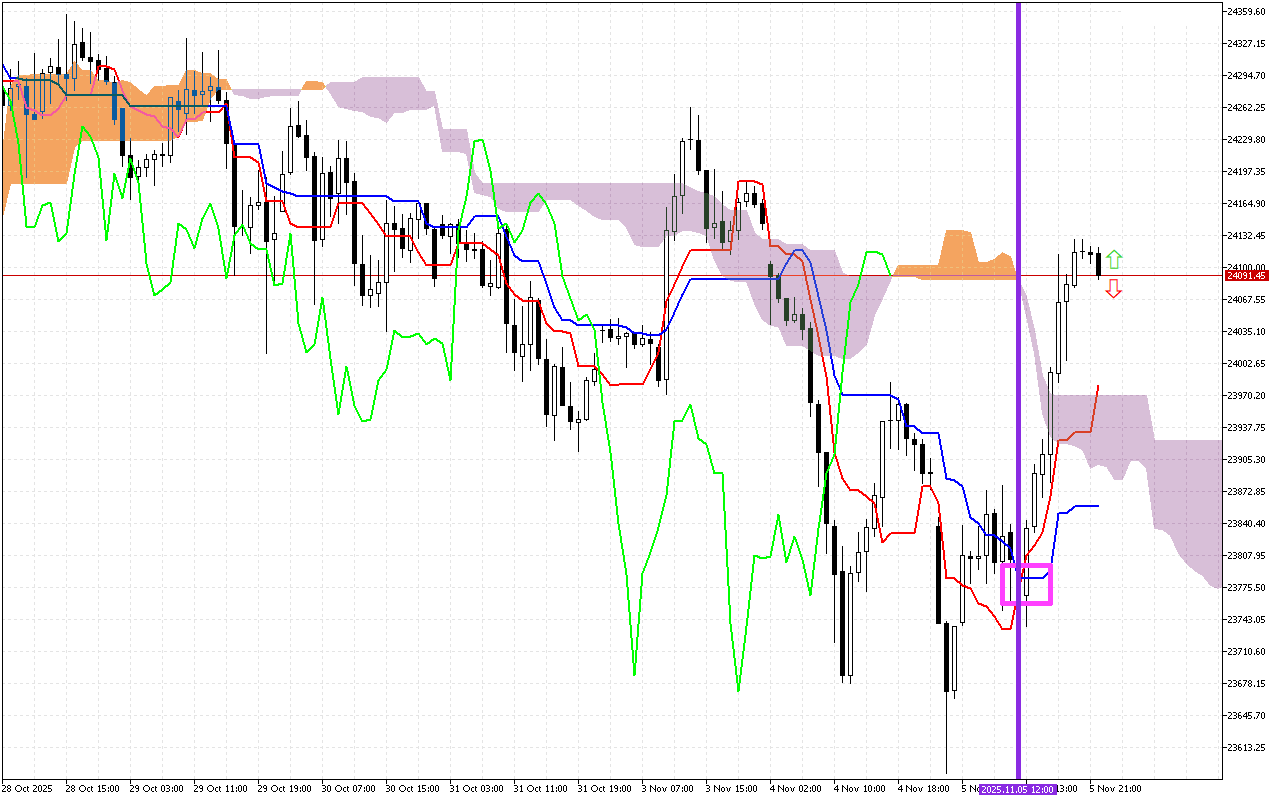Click the 5 Nov 21:00 time label

click(1117, 788)
